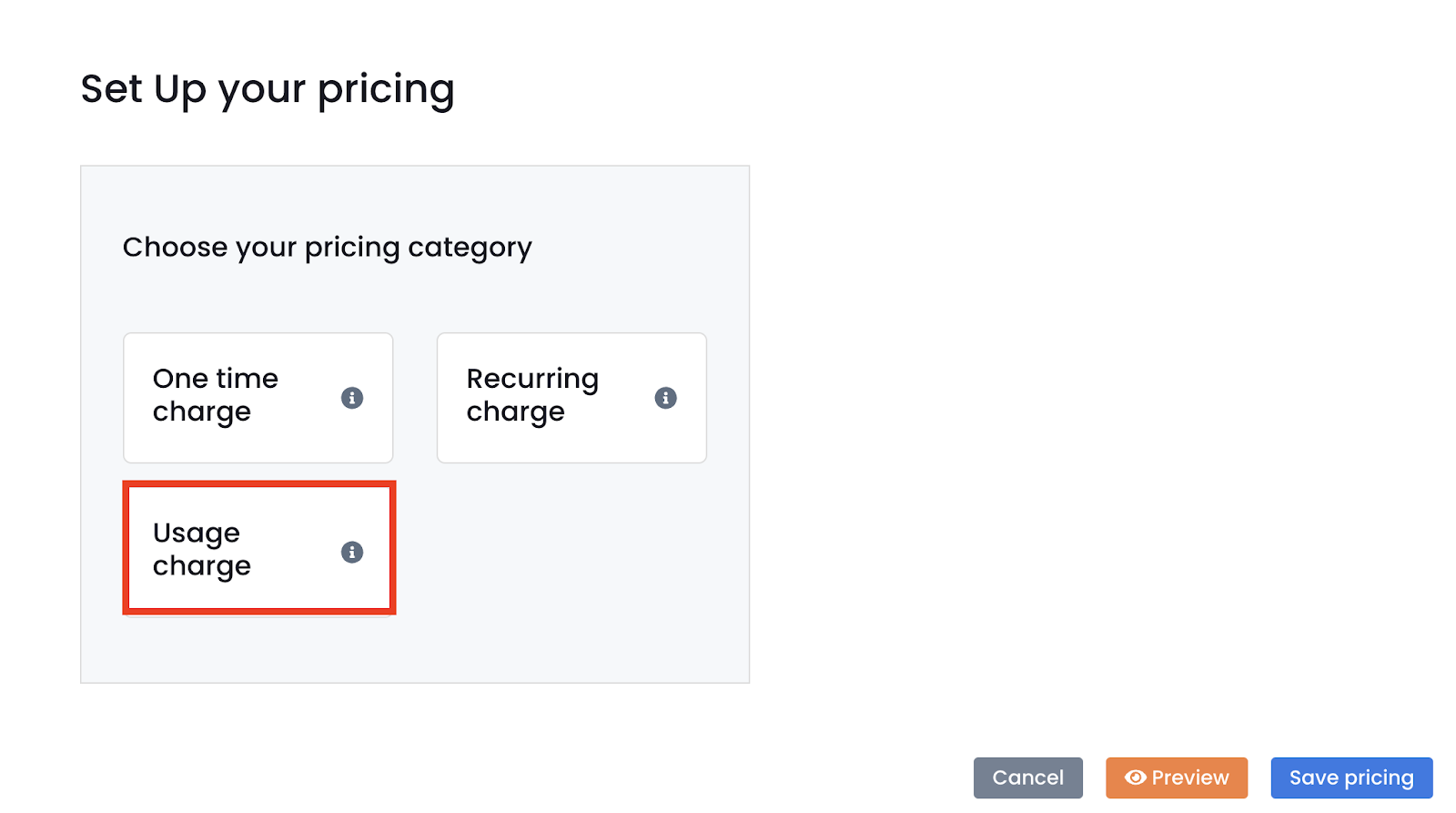Preview the pricing configuration

click(1177, 777)
